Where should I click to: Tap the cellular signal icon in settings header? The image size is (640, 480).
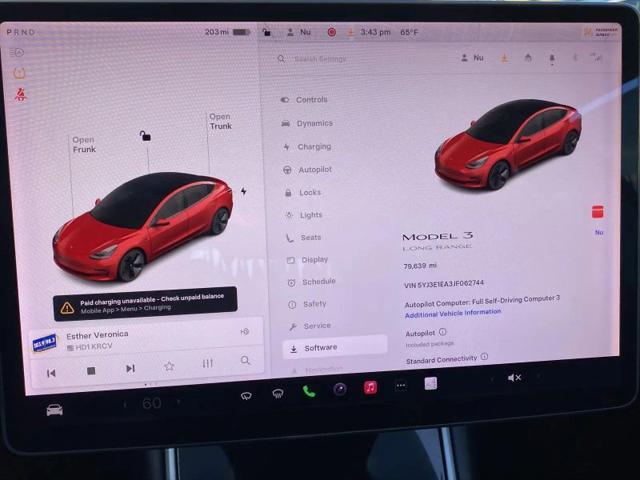(597, 58)
